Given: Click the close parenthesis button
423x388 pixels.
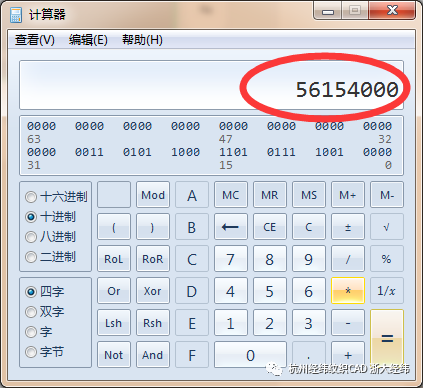Looking at the screenshot, I should [x=153, y=227].
